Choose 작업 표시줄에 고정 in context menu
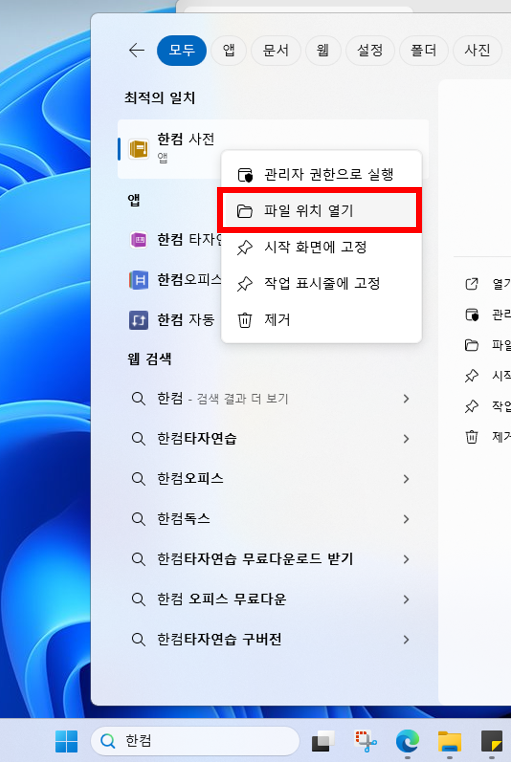 click(321, 283)
